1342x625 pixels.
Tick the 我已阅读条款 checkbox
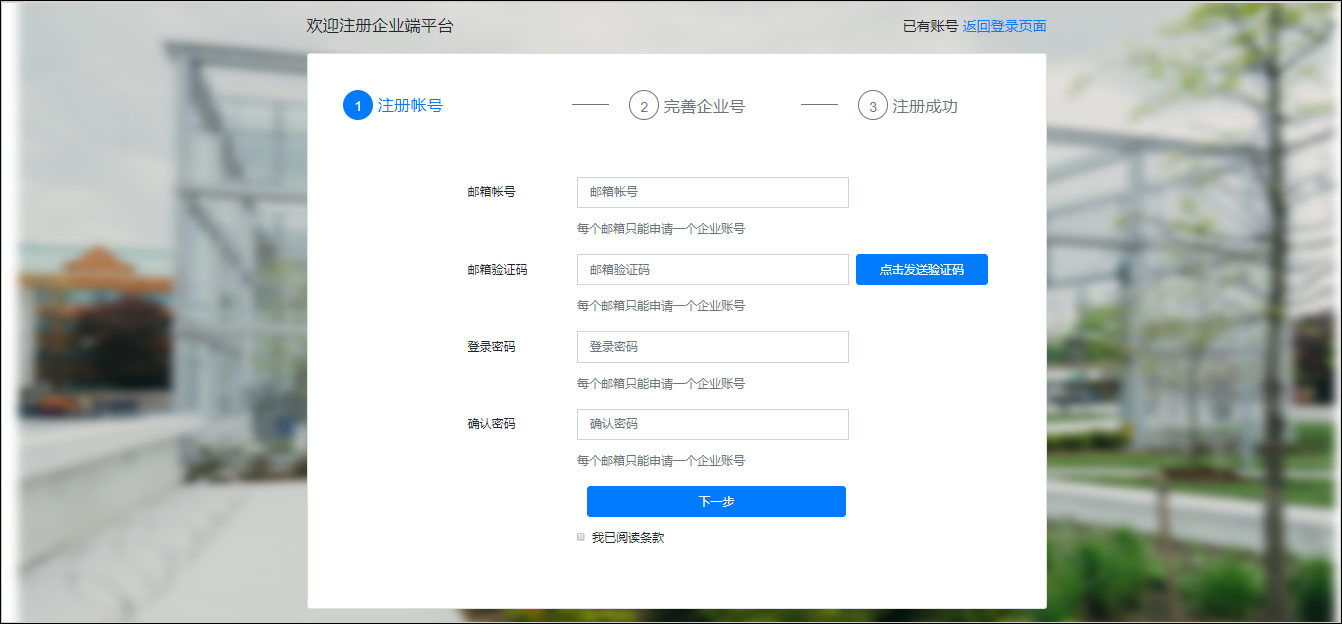[581, 537]
